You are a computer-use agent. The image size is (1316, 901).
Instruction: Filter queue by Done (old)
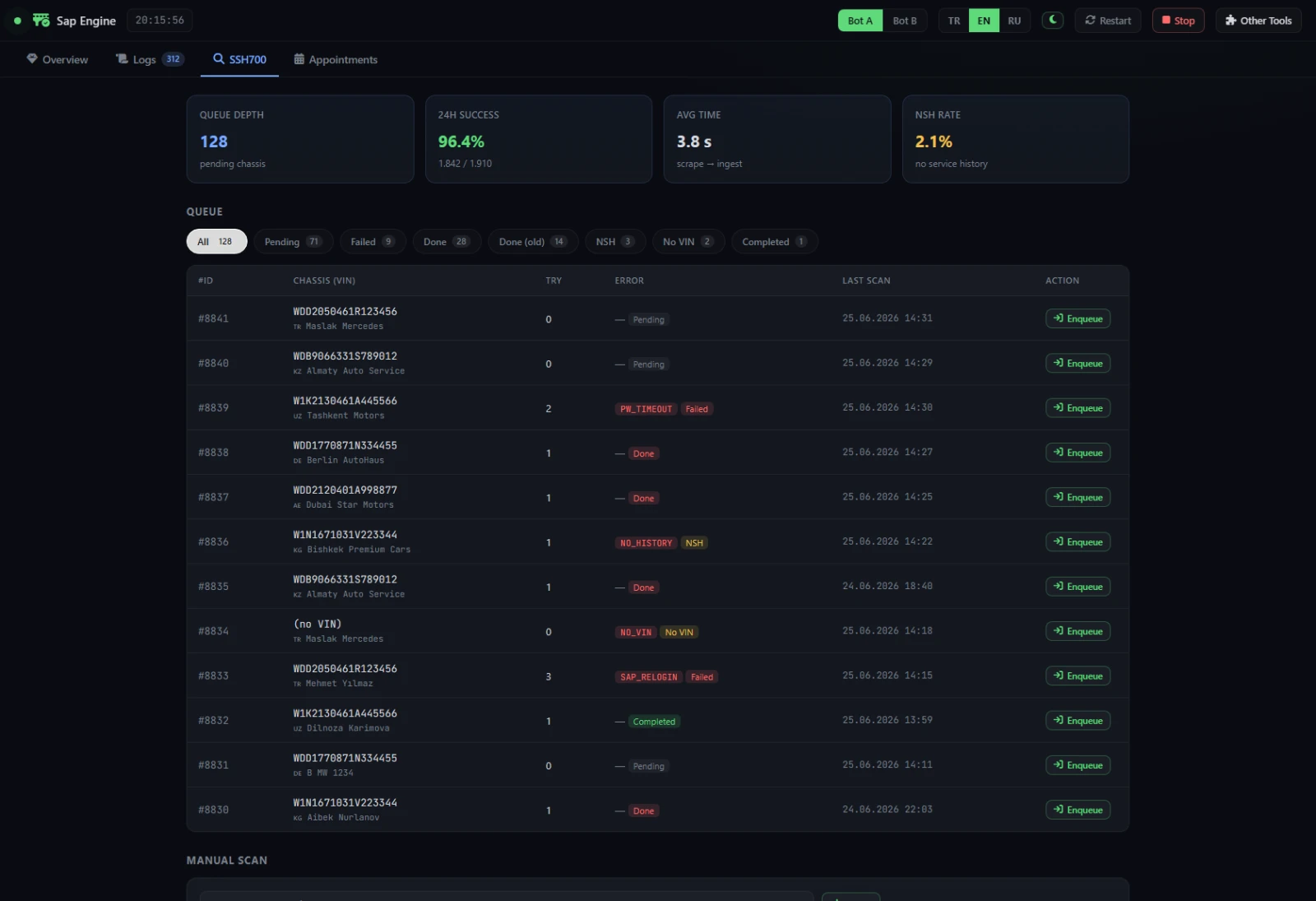(533, 241)
